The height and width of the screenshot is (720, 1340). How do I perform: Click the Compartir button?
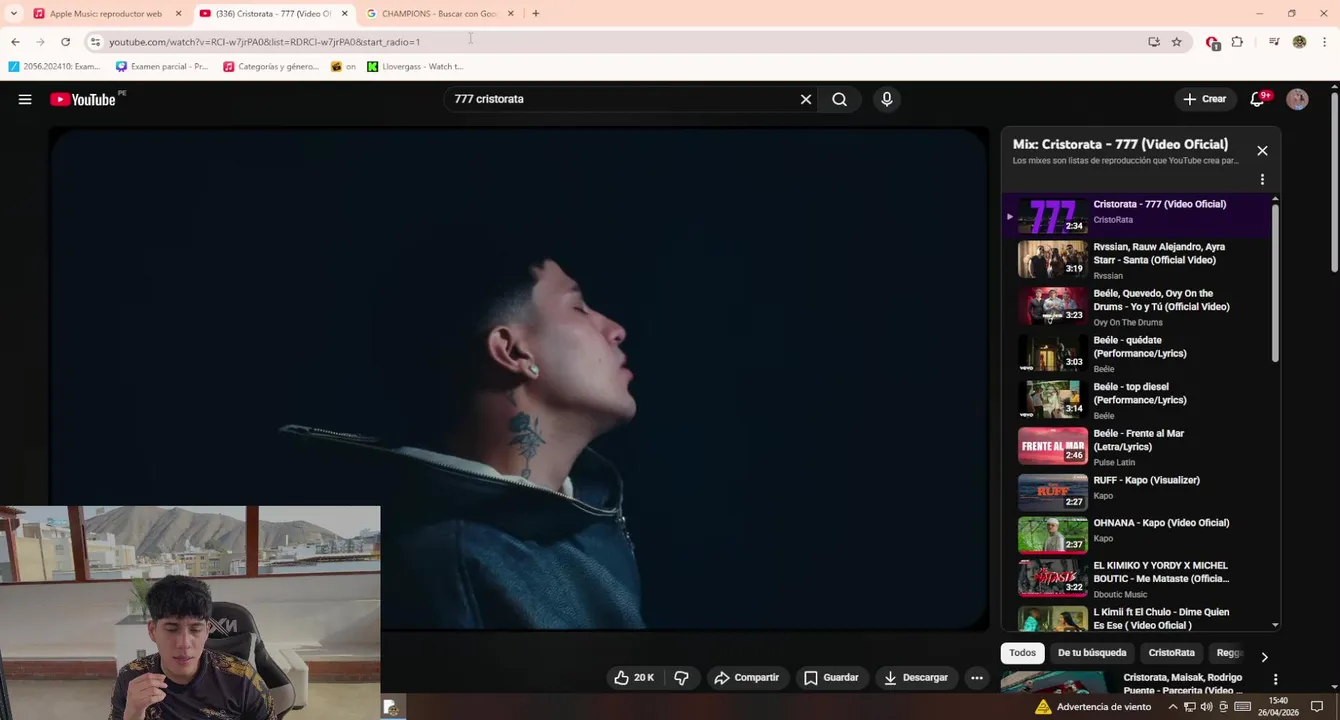tap(746, 677)
